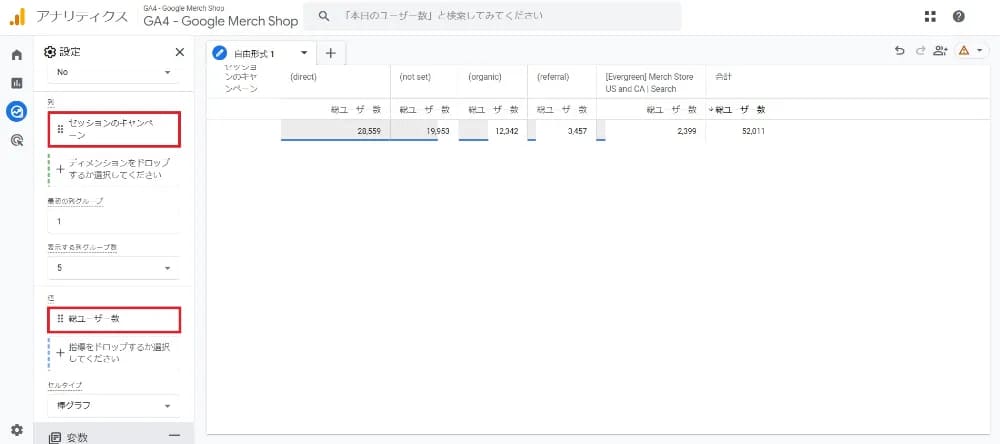Screen dimensions: 1000x444
Task: Click 総ユーザー数 header under (direct)
Action: pyautogui.click(x=356, y=109)
